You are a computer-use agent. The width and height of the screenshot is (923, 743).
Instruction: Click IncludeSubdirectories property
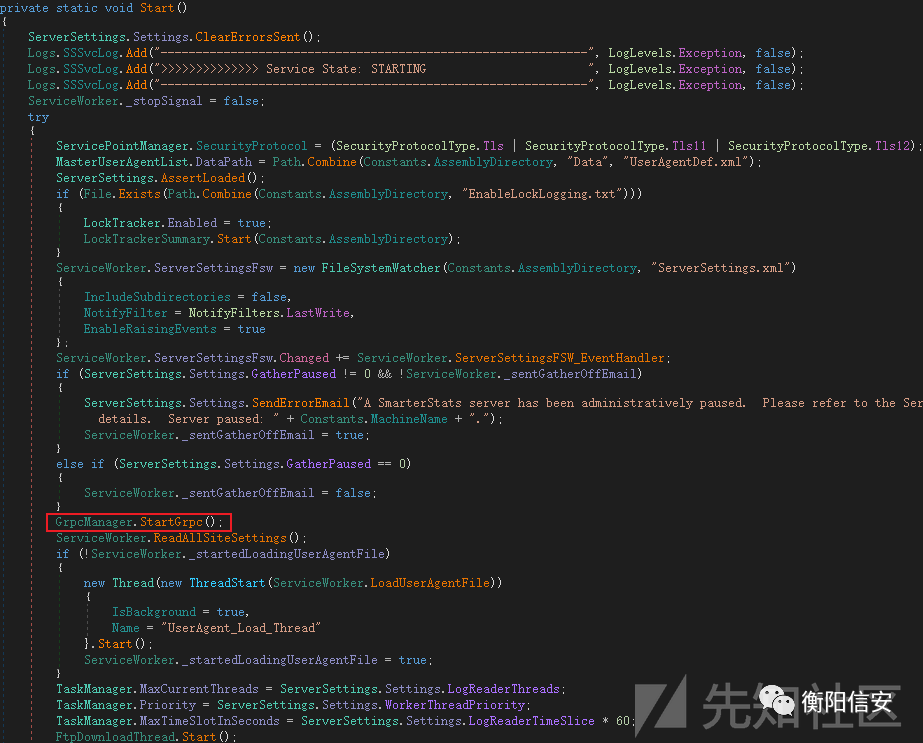157,296
